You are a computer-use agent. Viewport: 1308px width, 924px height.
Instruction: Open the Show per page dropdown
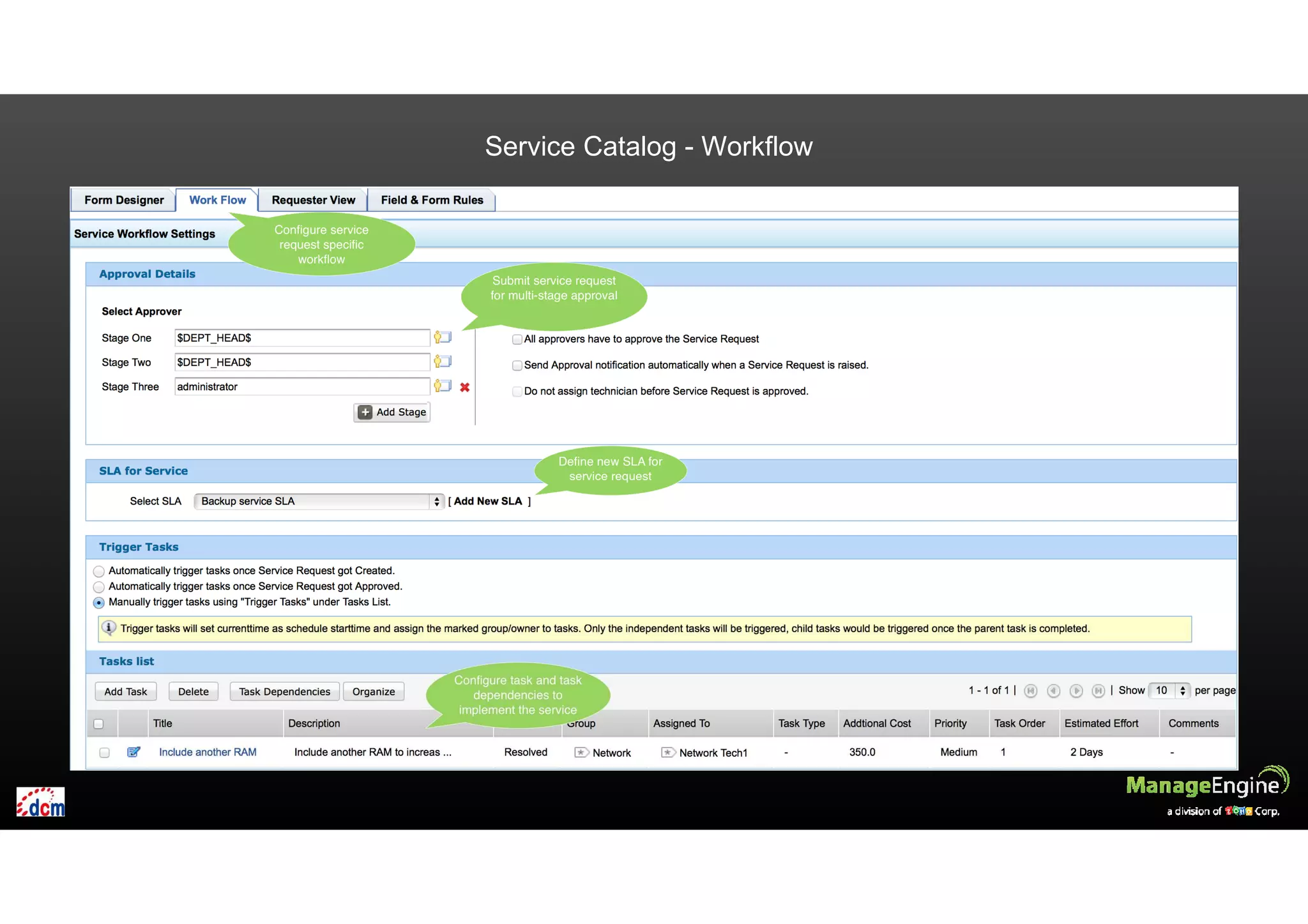[1169, 690]
